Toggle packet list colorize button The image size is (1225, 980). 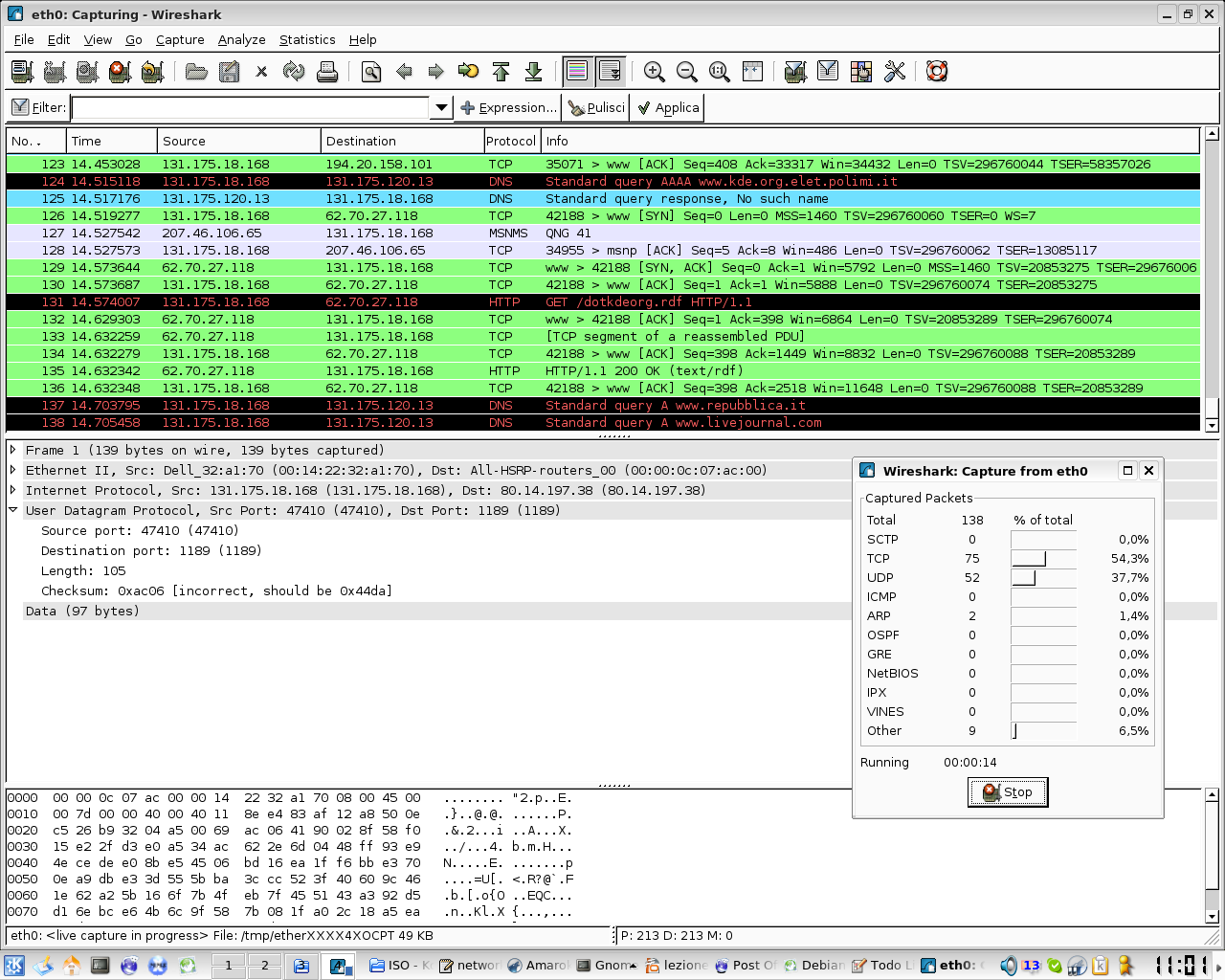pos(577,72)
